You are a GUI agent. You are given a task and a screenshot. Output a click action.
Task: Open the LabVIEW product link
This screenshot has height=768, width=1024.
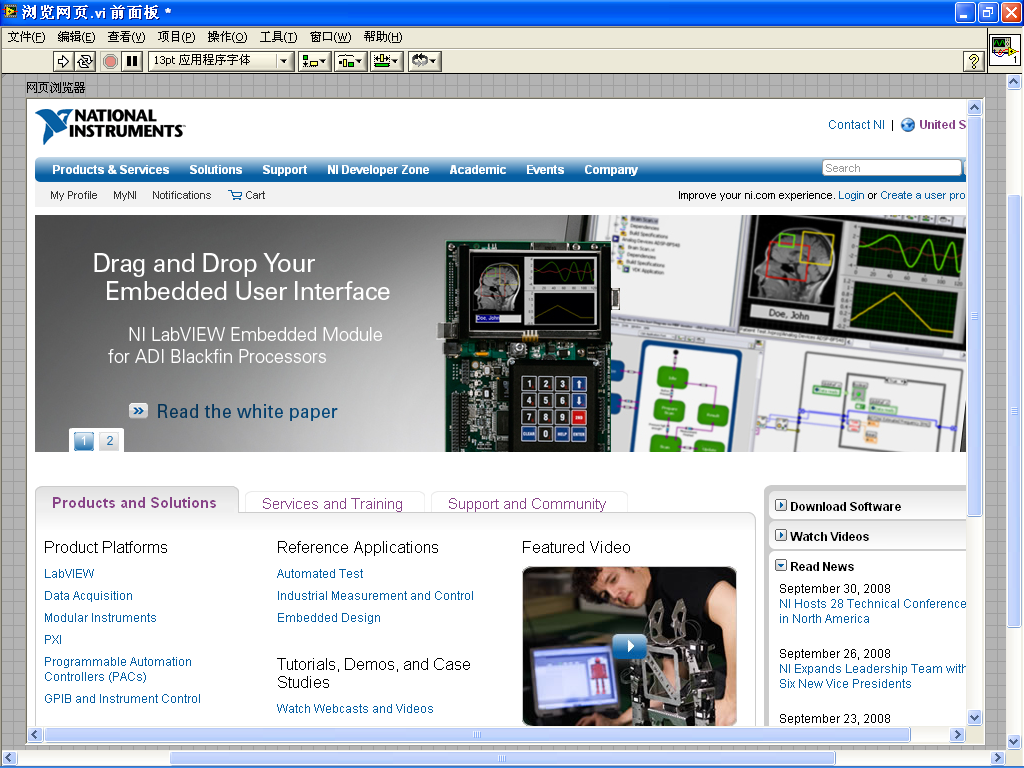[69, 573]
